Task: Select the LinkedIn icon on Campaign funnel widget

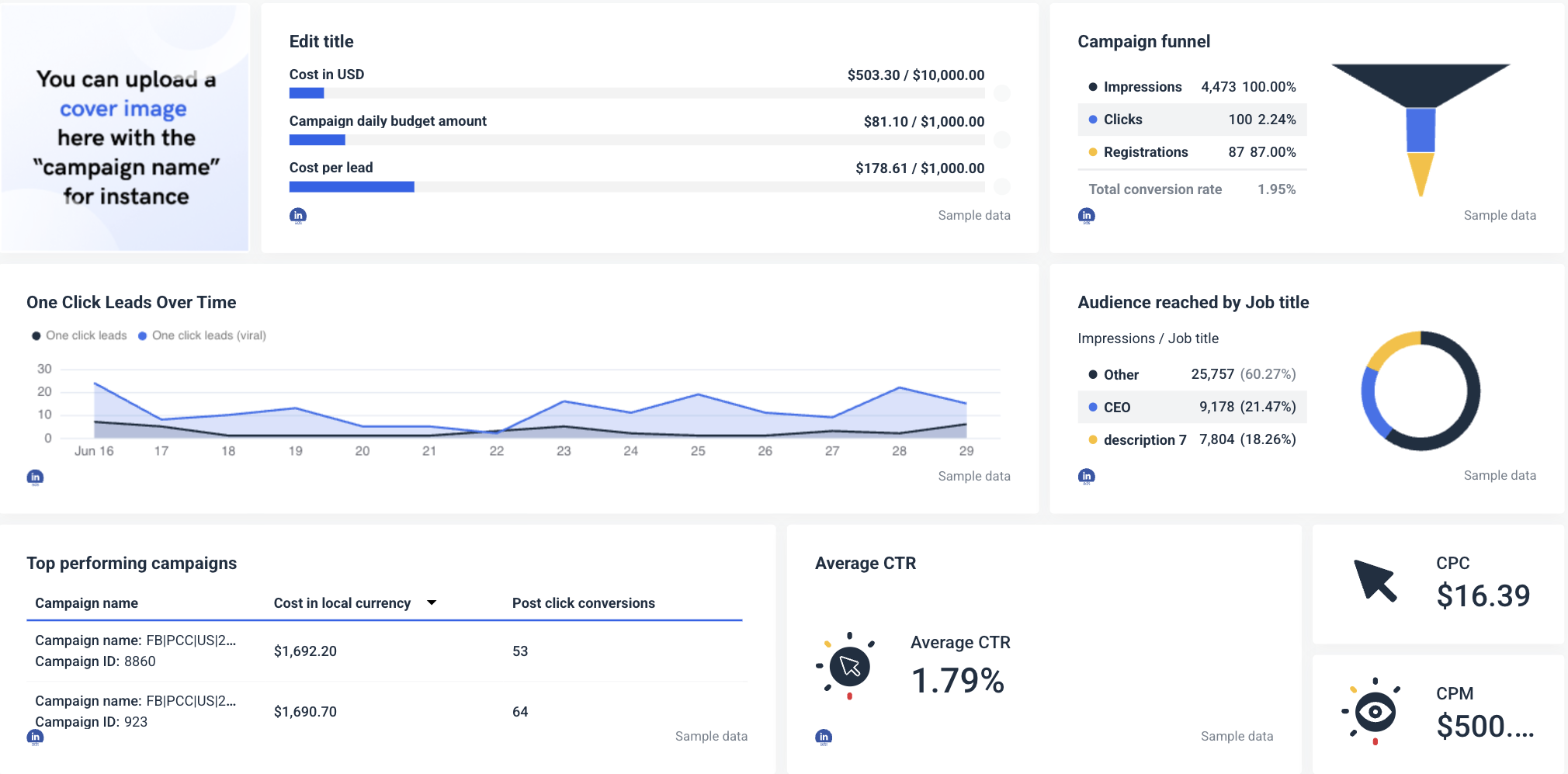Action: pos(1086,215)
